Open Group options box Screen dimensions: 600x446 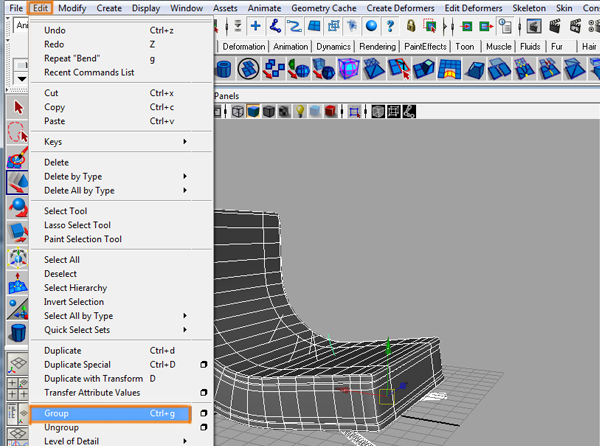(x=201, y=413)
